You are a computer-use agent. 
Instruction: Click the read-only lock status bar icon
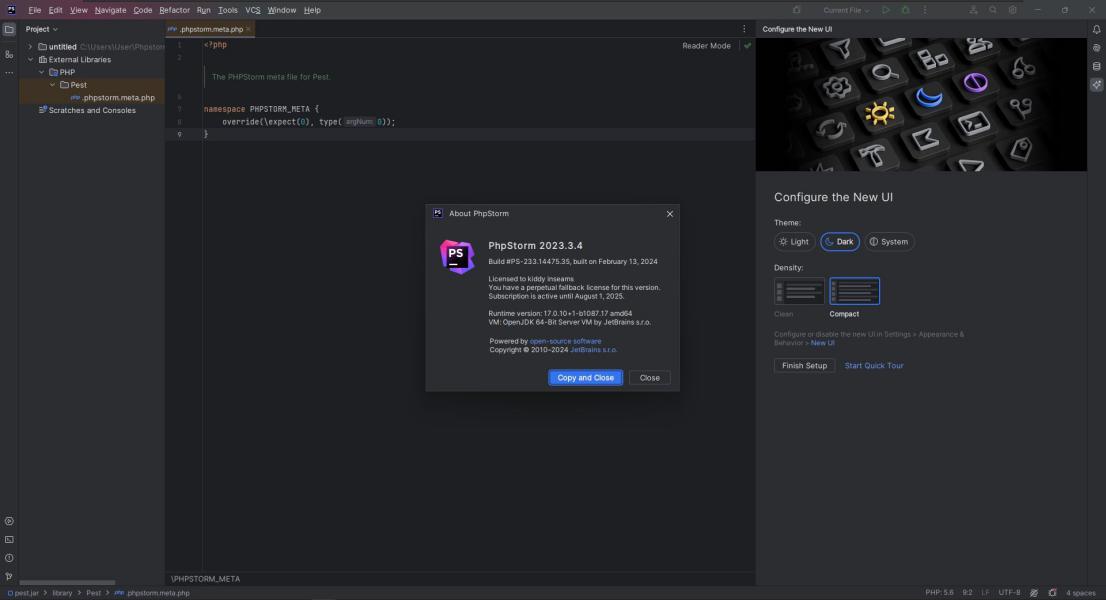click(1052, 593)
